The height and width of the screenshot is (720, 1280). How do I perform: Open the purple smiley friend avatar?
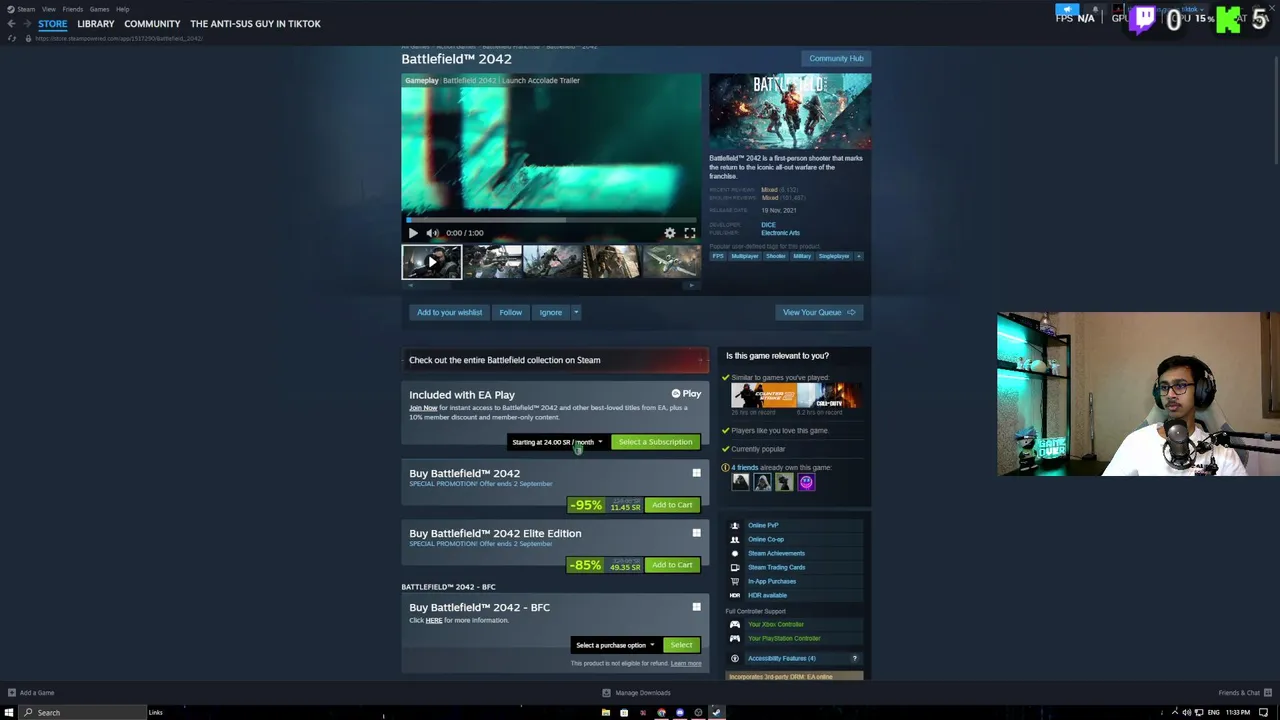[x=806, y=483]
